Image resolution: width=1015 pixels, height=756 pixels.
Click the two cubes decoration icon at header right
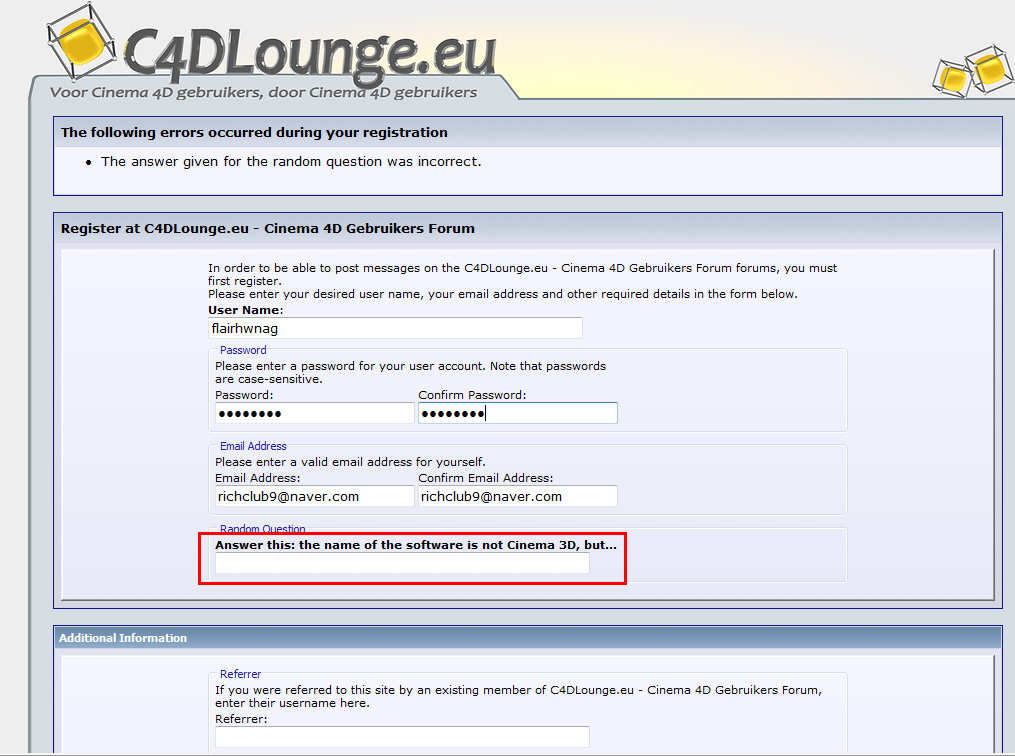[x=972, y=71]
